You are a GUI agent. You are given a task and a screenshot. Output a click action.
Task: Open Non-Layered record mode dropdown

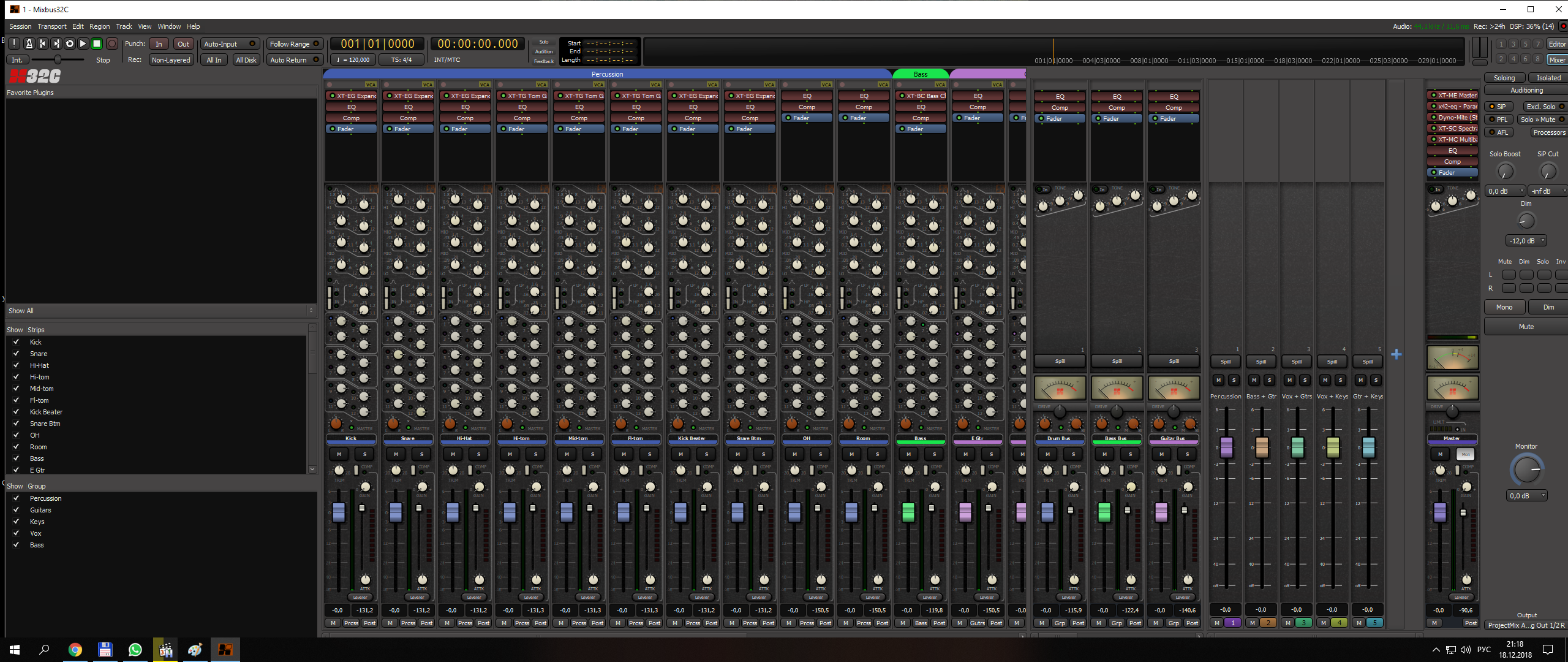(x=171, y=60)
